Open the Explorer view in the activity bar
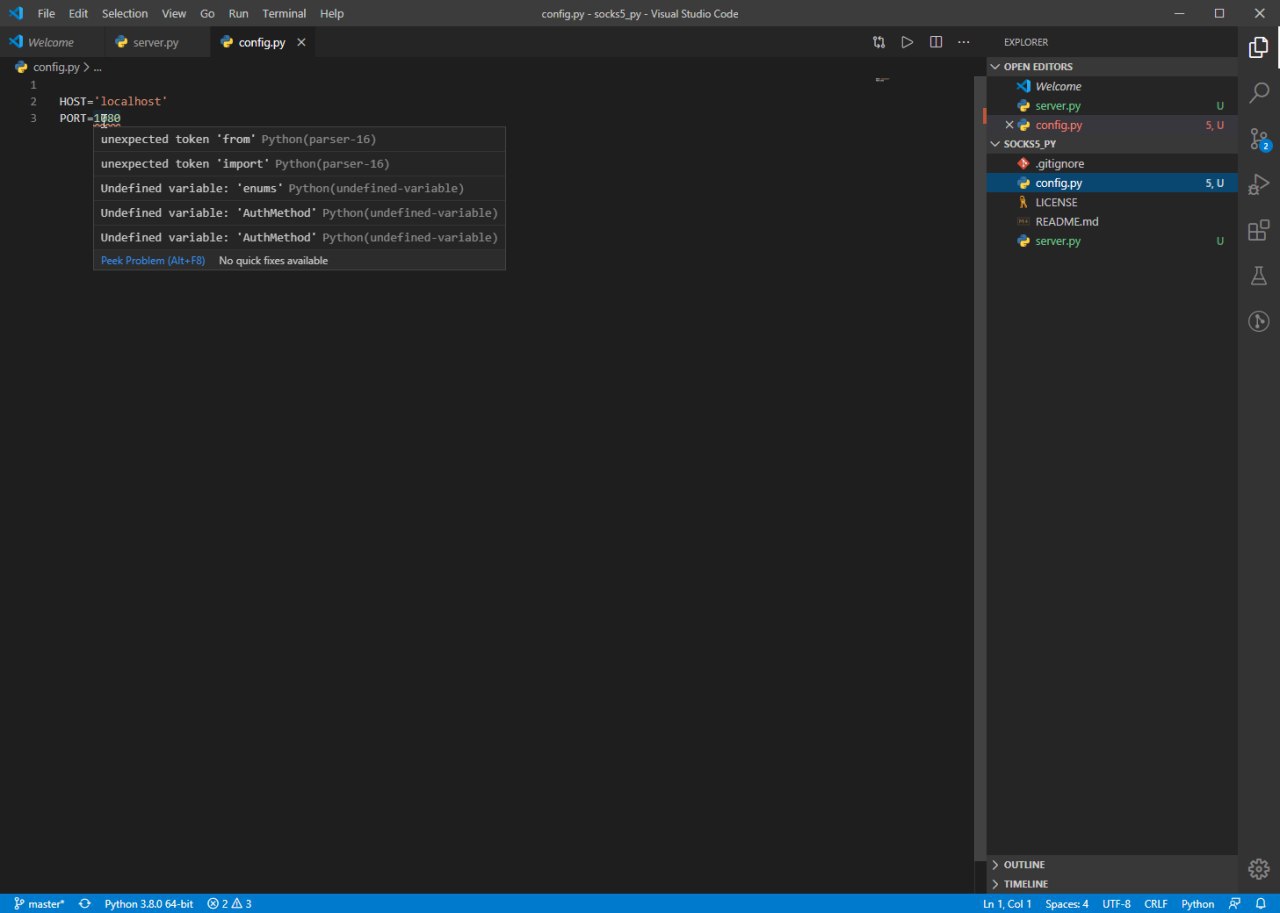Image resolution: width=1280 pixels, height=913 pixels. pyautogui.click(x=1259, y=46)
